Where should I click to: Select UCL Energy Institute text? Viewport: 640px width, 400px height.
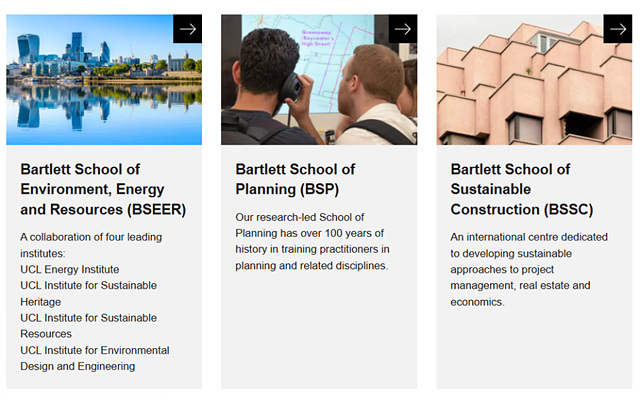pos(69,269)
